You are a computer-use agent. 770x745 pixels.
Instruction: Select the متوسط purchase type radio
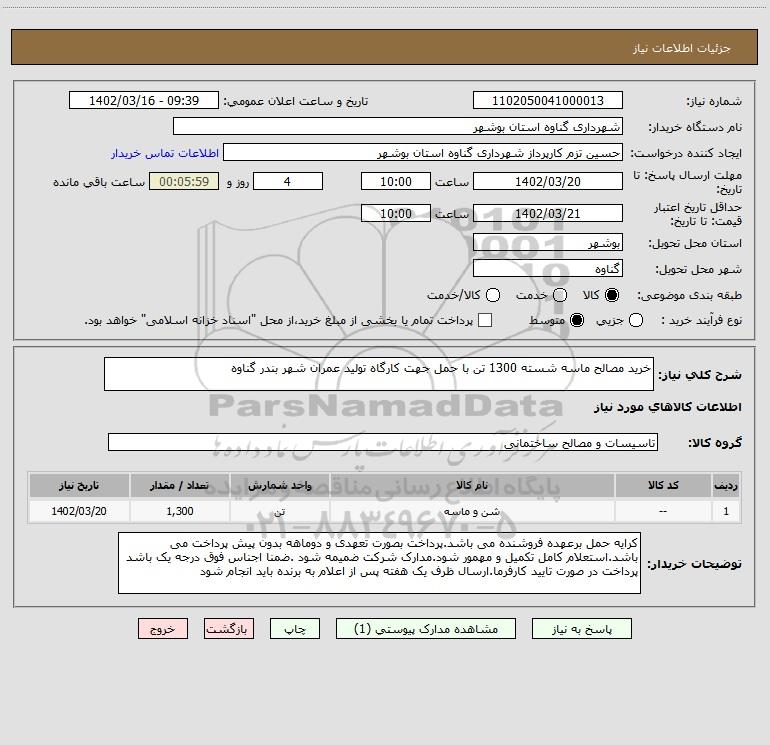[x=577, y=320]
